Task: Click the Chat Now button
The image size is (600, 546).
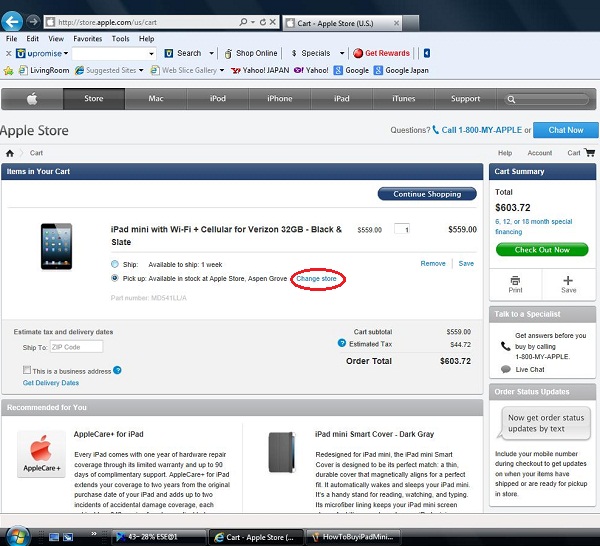Action: [x=566, y=130]
